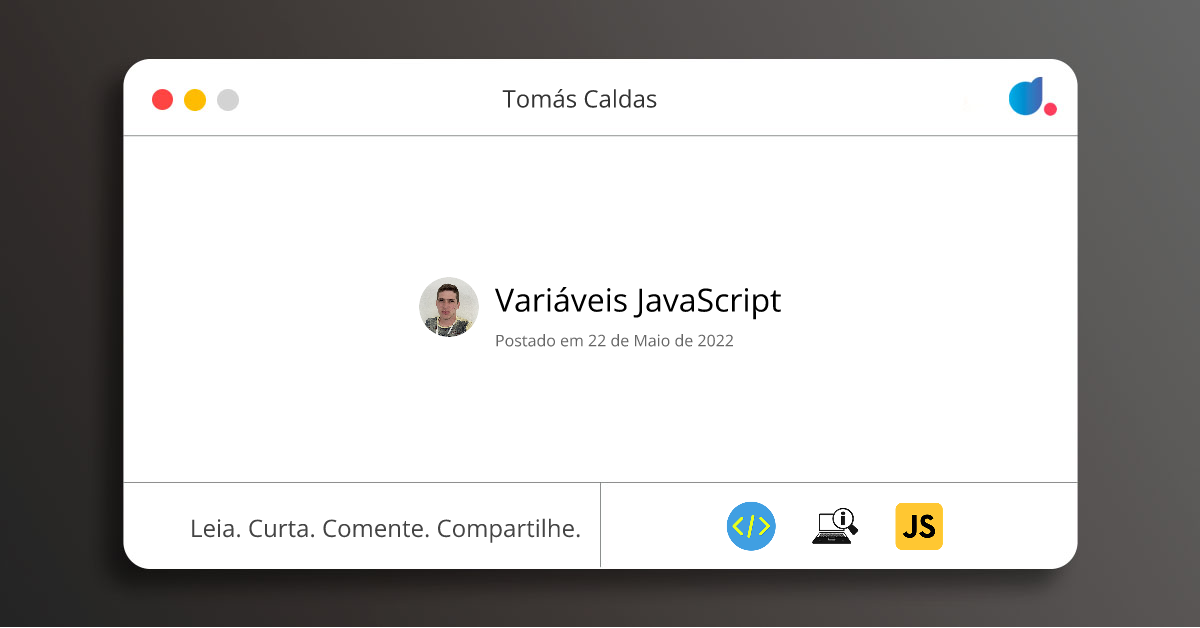
Task: Click the word "Compartilhe." in the footer
Action: 509,528
